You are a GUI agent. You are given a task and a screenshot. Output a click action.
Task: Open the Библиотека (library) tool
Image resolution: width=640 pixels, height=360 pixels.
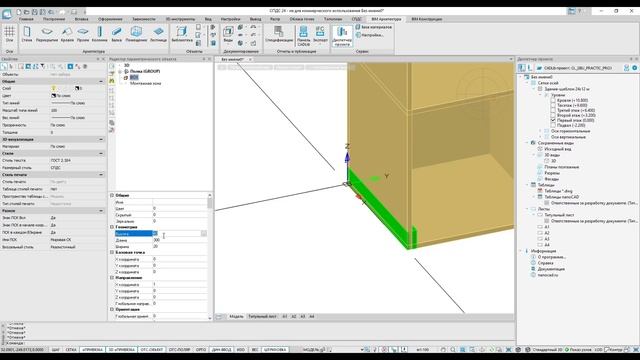click(182, 34)
